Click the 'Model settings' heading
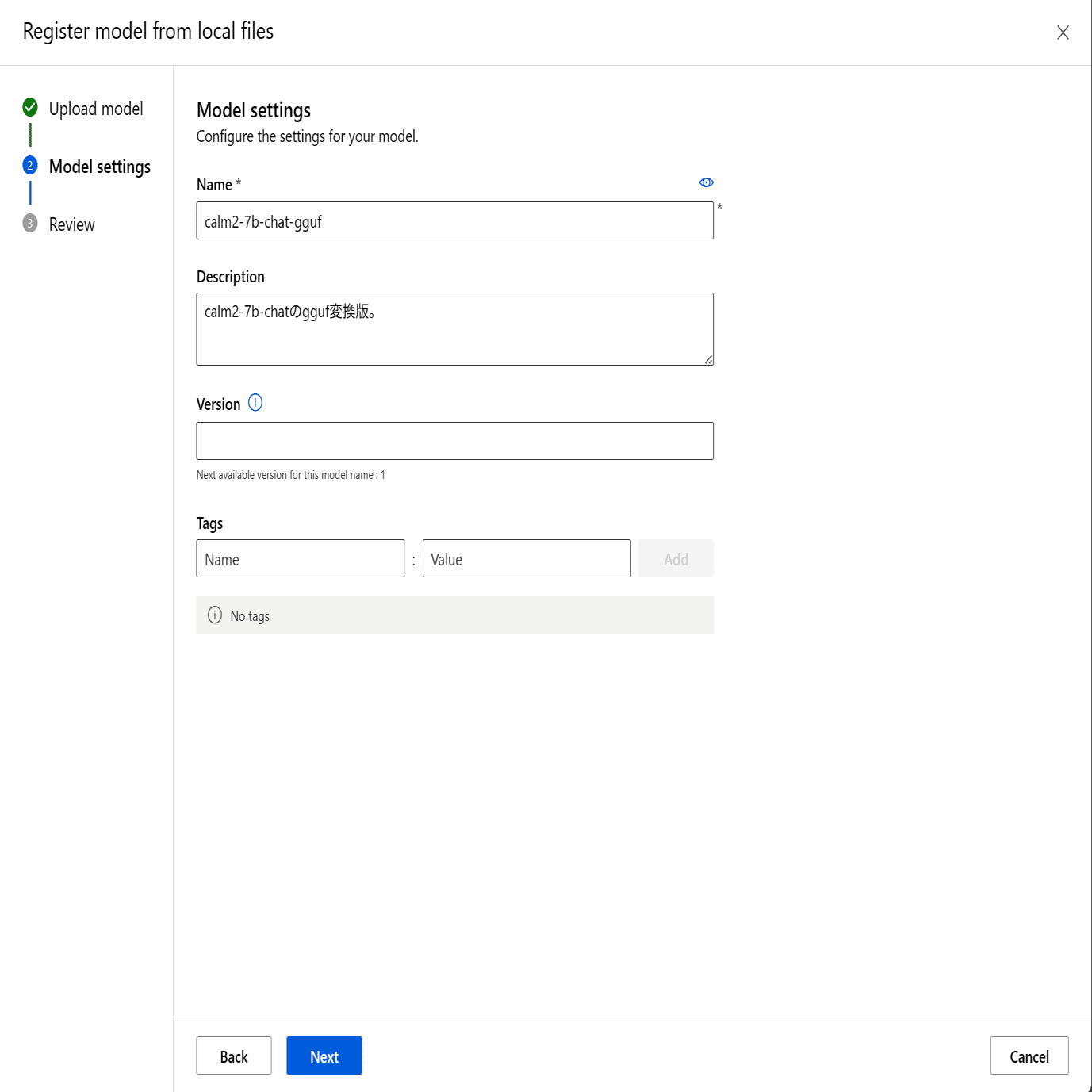1092x1092 pixels. [254, 110]
